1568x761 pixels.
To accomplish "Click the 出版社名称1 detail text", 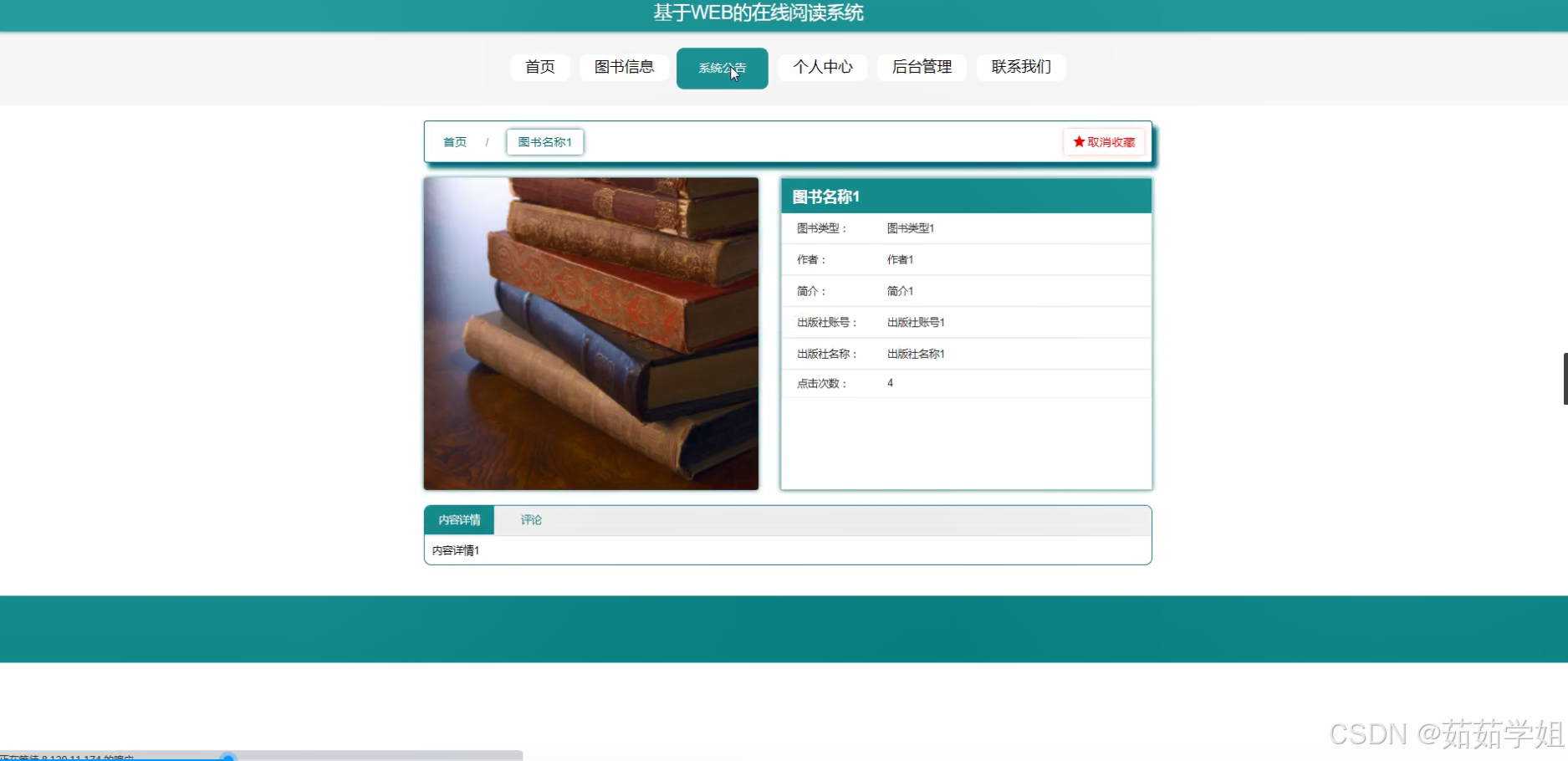I will point(916,353).
